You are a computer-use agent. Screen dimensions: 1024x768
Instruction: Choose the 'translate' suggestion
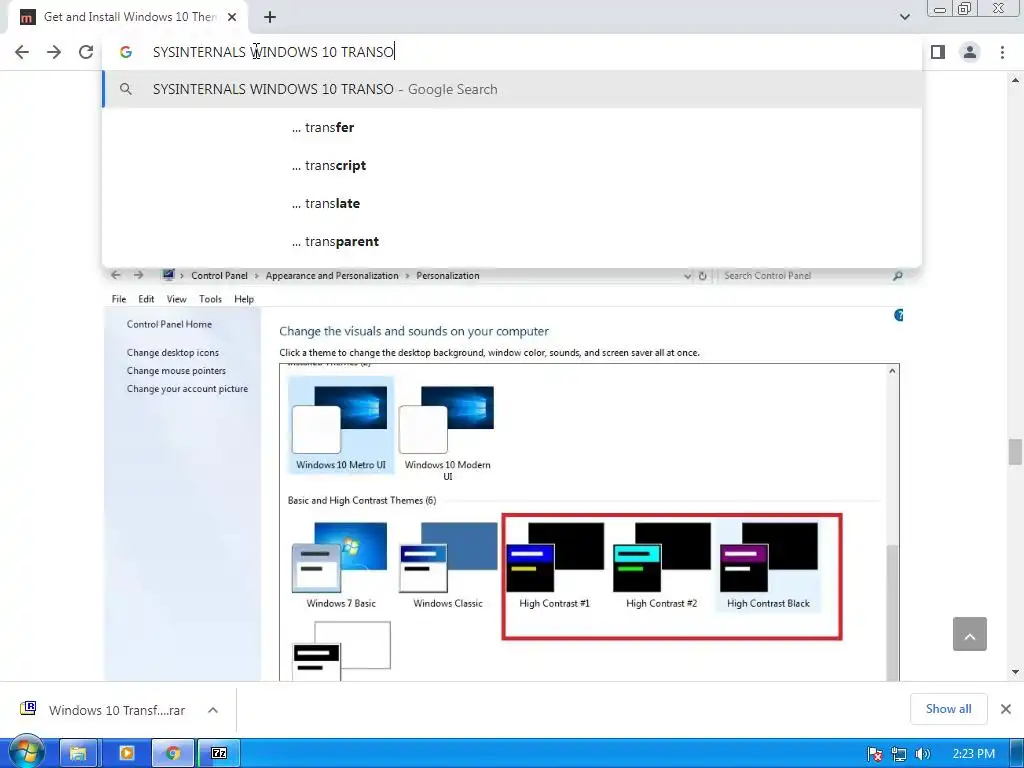512,203
